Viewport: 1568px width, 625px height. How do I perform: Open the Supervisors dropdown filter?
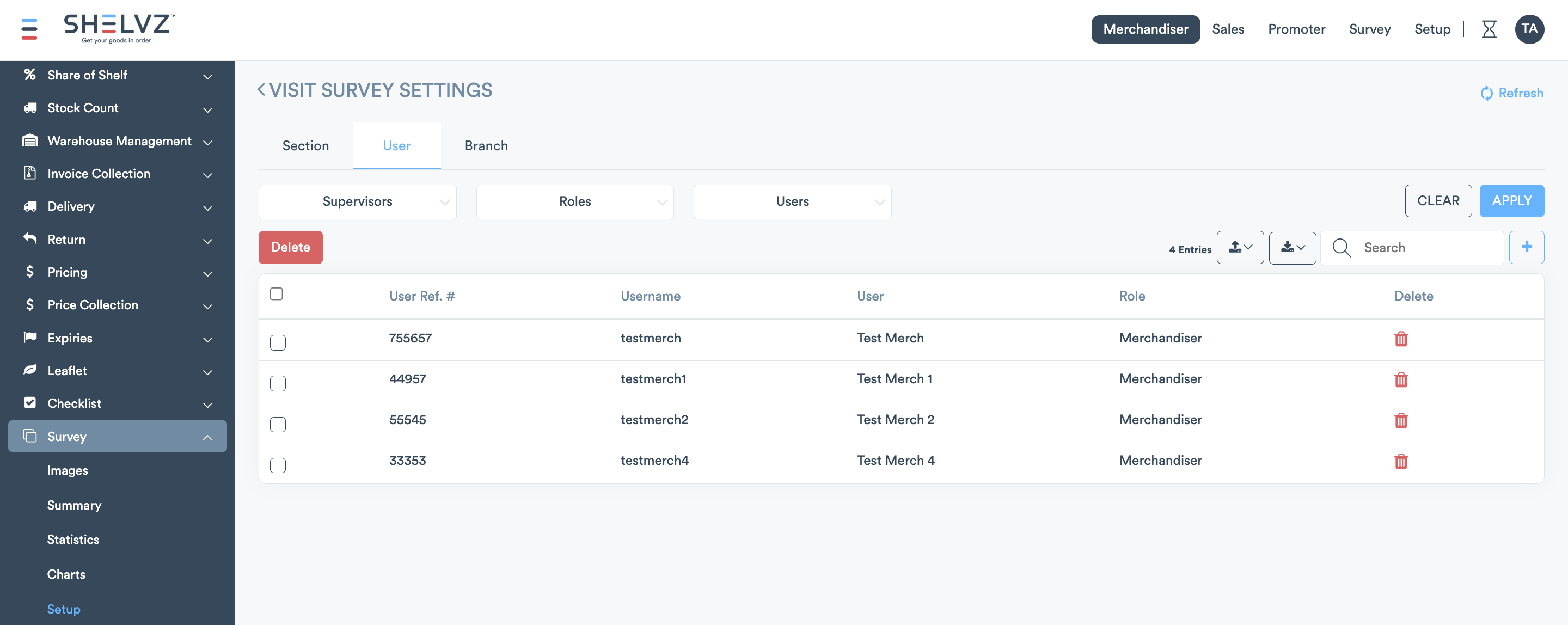click(x=357, y=201)
